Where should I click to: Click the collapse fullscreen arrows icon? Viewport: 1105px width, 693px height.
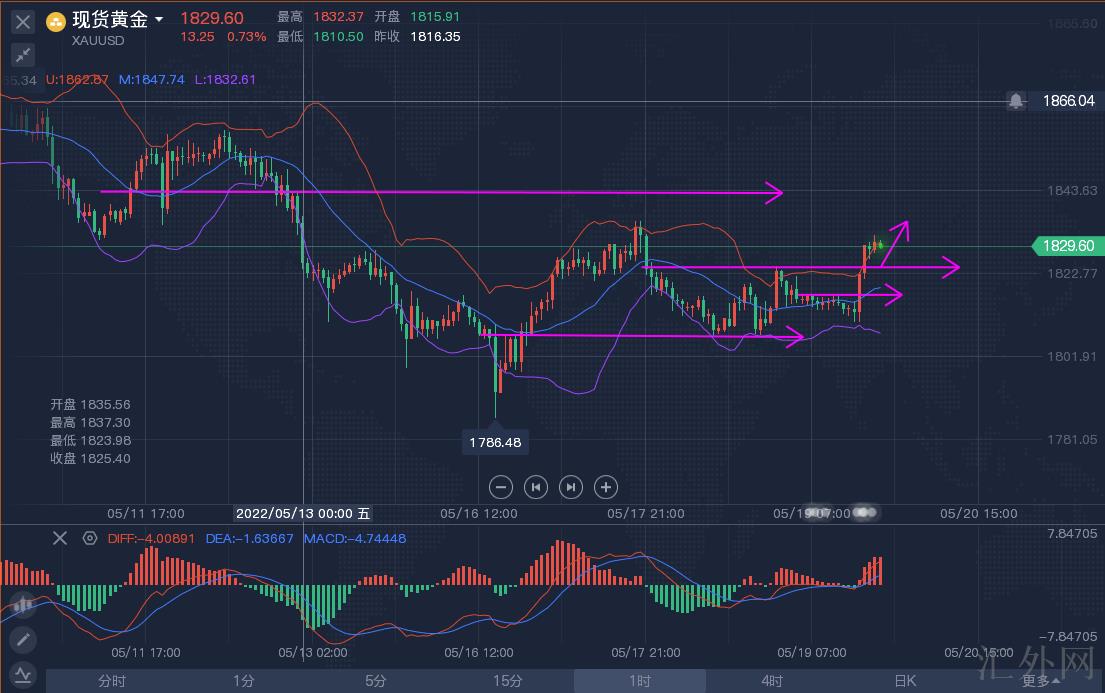pos(22,55)
